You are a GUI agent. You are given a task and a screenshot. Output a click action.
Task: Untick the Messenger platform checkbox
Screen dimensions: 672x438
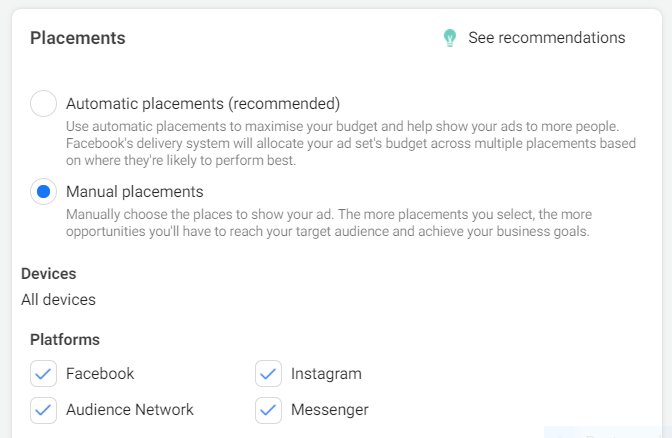pyautogui.click(x=268, y=409)
